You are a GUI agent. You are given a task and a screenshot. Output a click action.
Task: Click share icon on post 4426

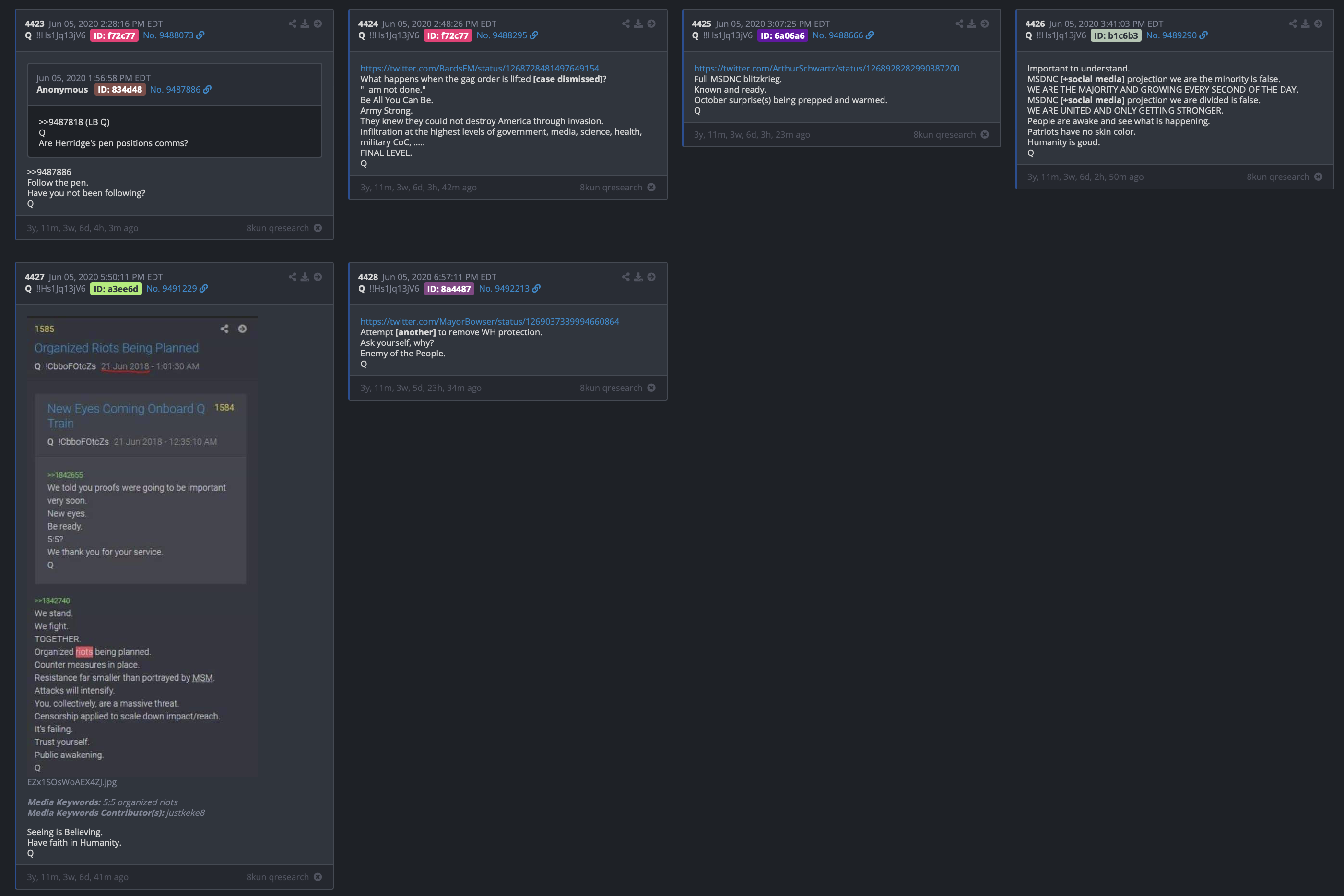(x=1293, y=24)
